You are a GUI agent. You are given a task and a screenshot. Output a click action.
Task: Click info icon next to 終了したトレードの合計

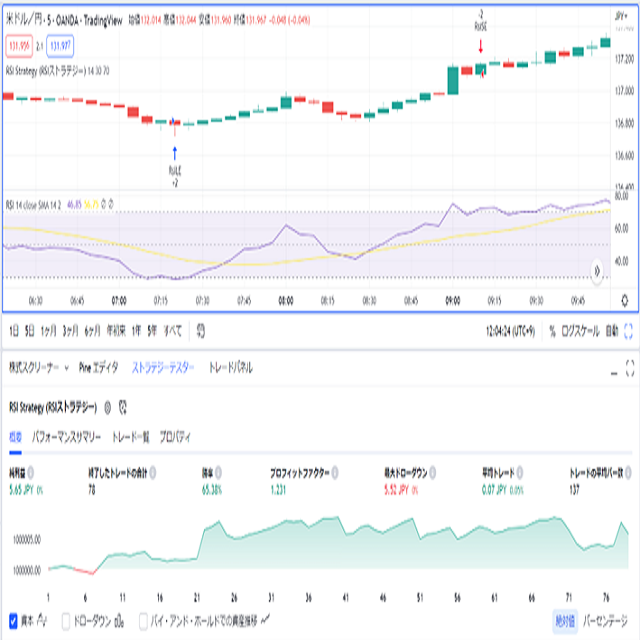[153, 473]
